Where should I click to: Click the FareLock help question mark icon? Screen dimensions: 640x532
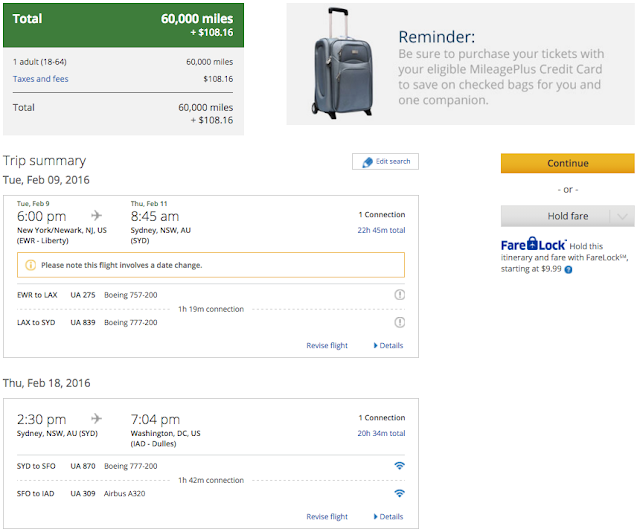pos(569,269)
